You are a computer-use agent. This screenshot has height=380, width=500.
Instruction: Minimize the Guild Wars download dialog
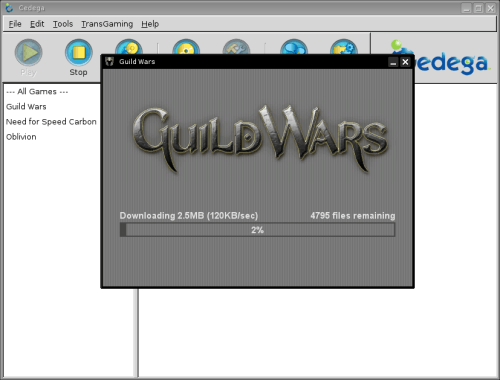[393, 62]
